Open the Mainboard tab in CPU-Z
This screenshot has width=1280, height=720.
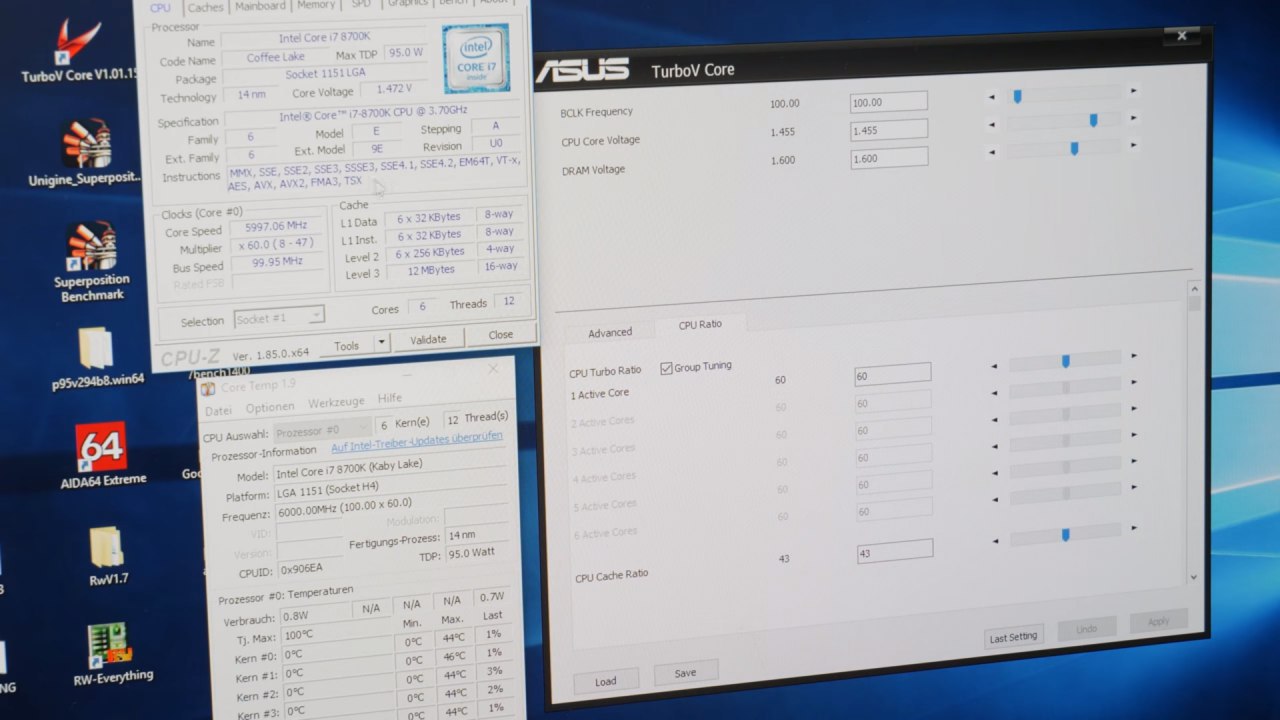point(260,6)
